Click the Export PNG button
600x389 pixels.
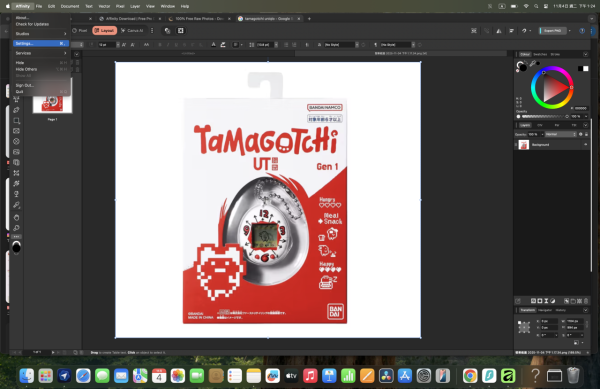(553, 31)
